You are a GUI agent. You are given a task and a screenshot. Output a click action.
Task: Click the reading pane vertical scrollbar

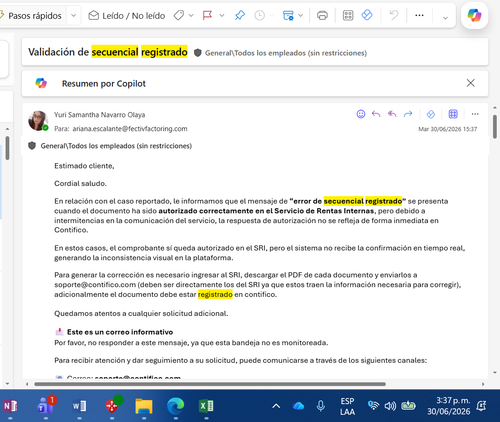click(495, 127)
